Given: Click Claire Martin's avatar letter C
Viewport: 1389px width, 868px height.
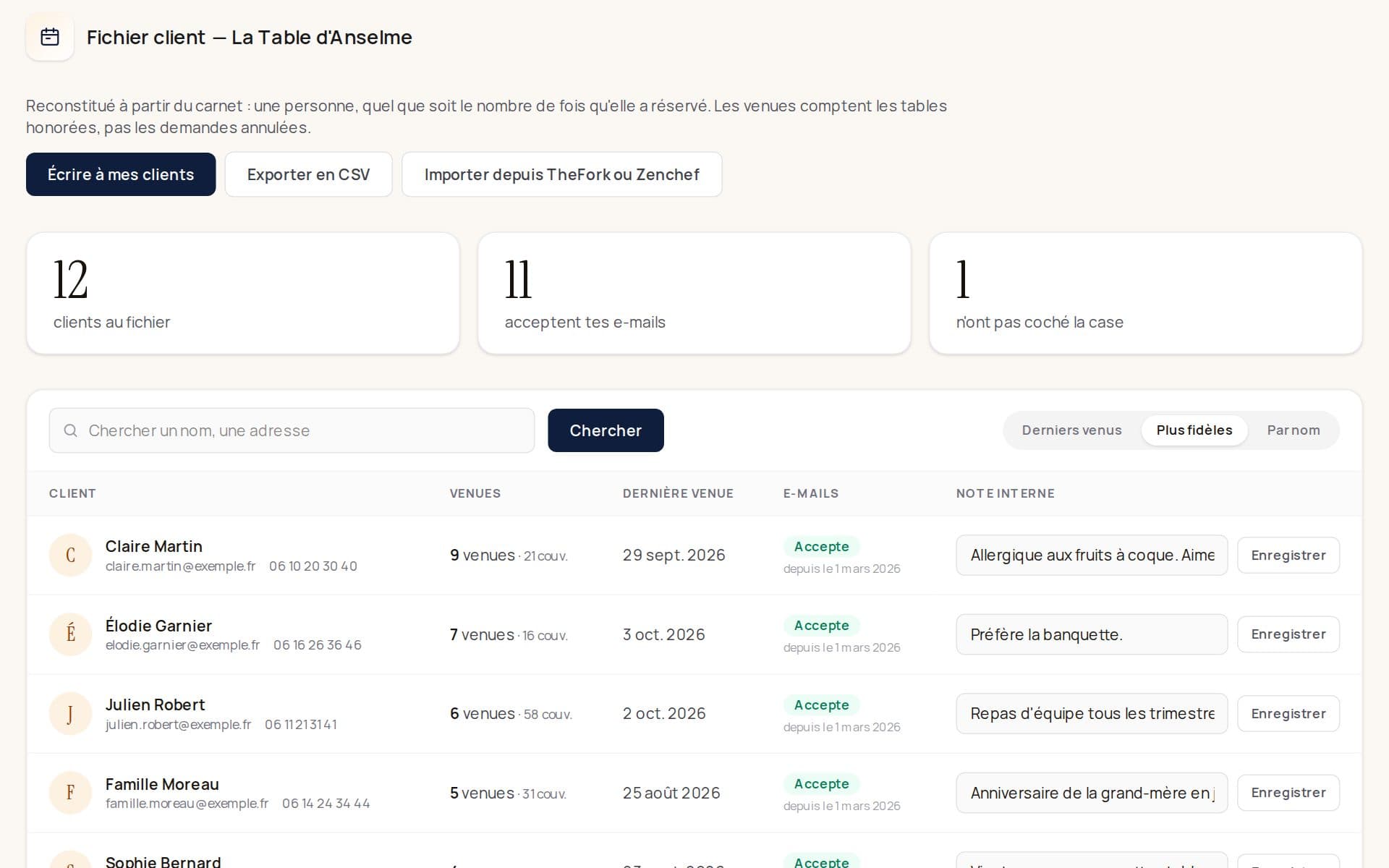Looking at the screenshot, I should click(x=70, y=555).
